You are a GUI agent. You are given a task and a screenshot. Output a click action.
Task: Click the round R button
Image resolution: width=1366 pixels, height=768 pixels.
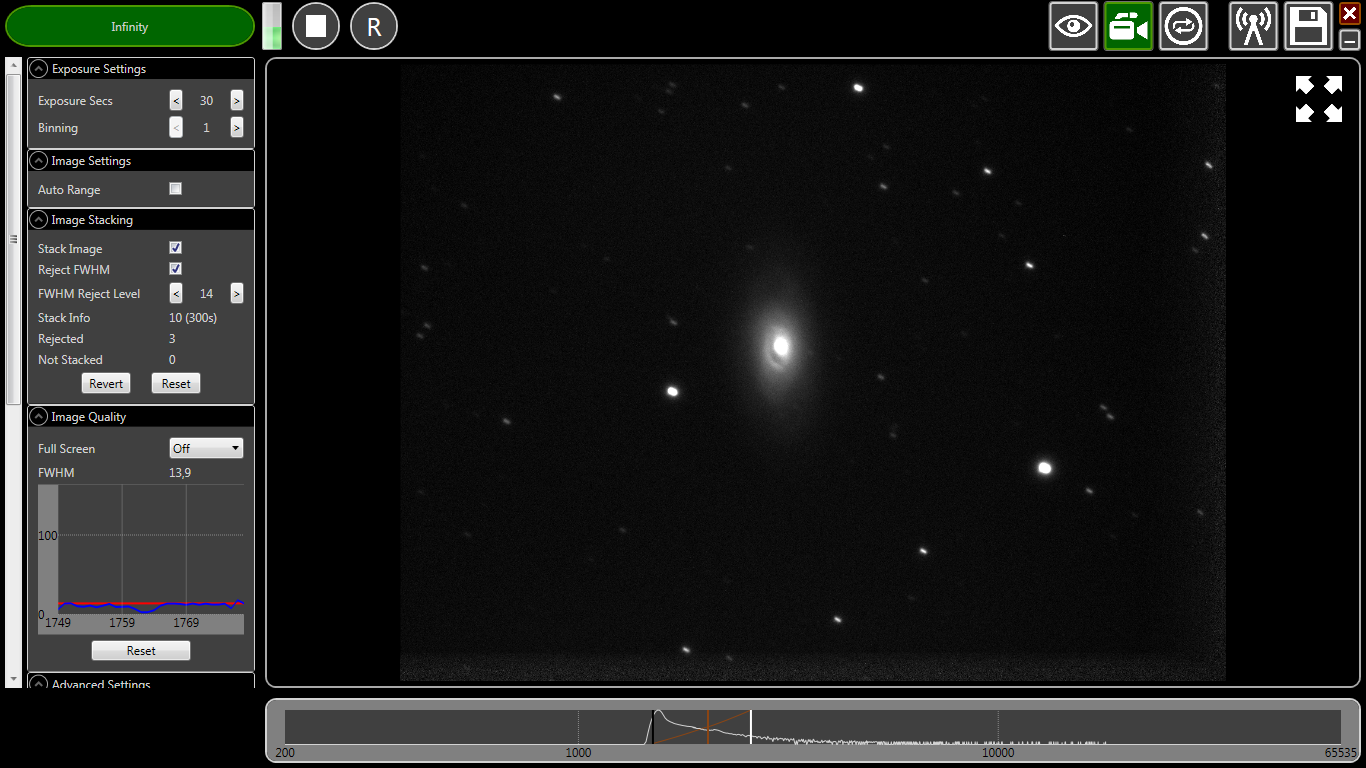(x=374, y=26)
